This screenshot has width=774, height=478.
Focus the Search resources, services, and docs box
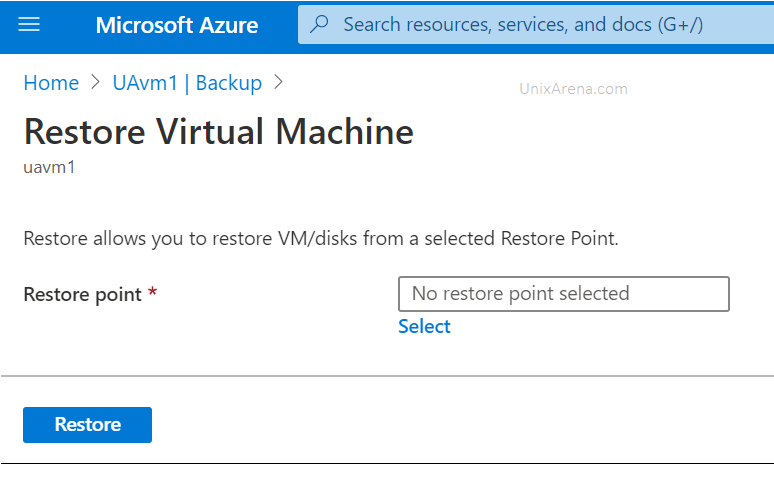(536, 25)
